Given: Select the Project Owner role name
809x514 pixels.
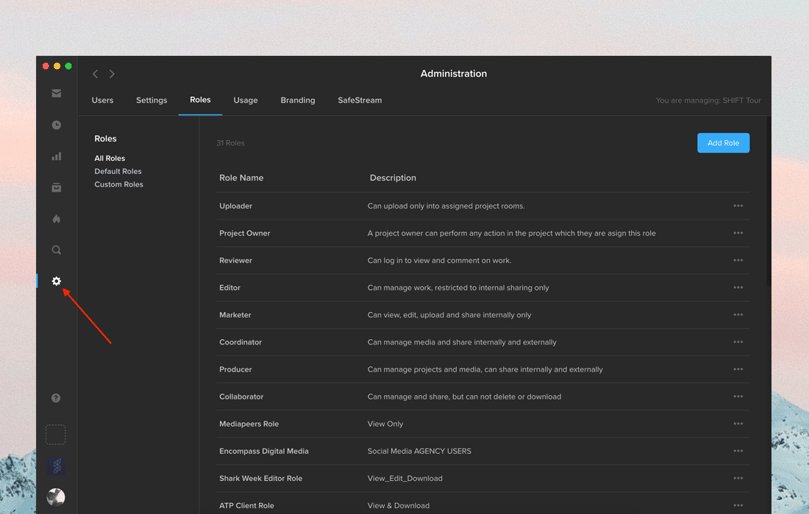Looking at the screenshot, I should pos(245,233).
